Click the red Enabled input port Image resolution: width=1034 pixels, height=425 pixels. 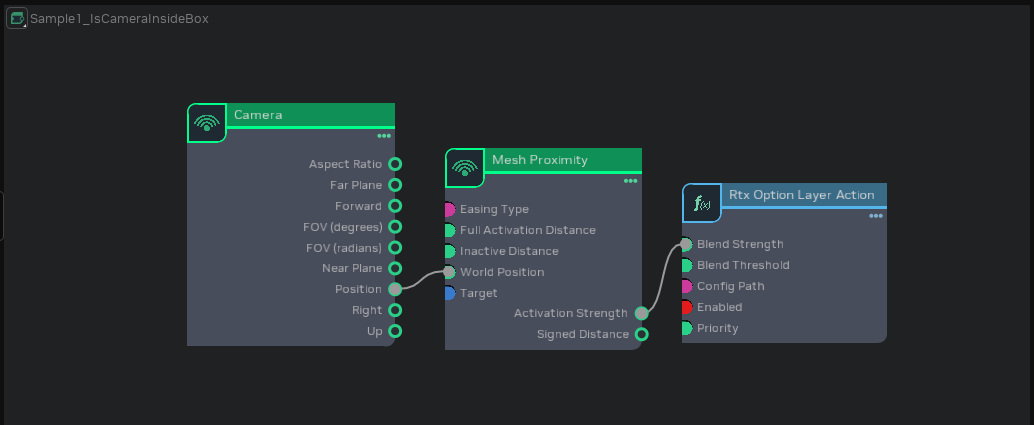pyautogui.click(x=686, y=307)
